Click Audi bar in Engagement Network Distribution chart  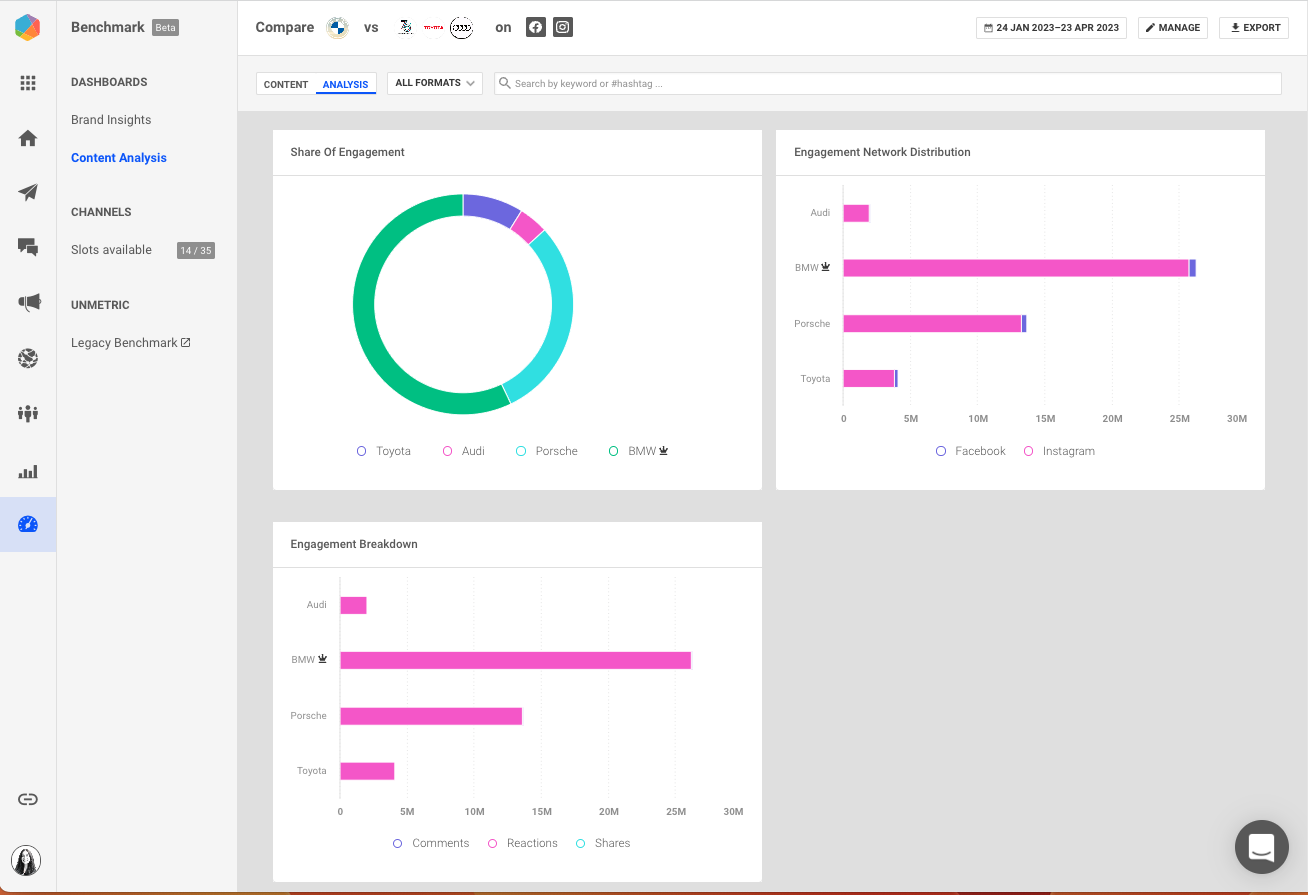click(x=856, y=213)
